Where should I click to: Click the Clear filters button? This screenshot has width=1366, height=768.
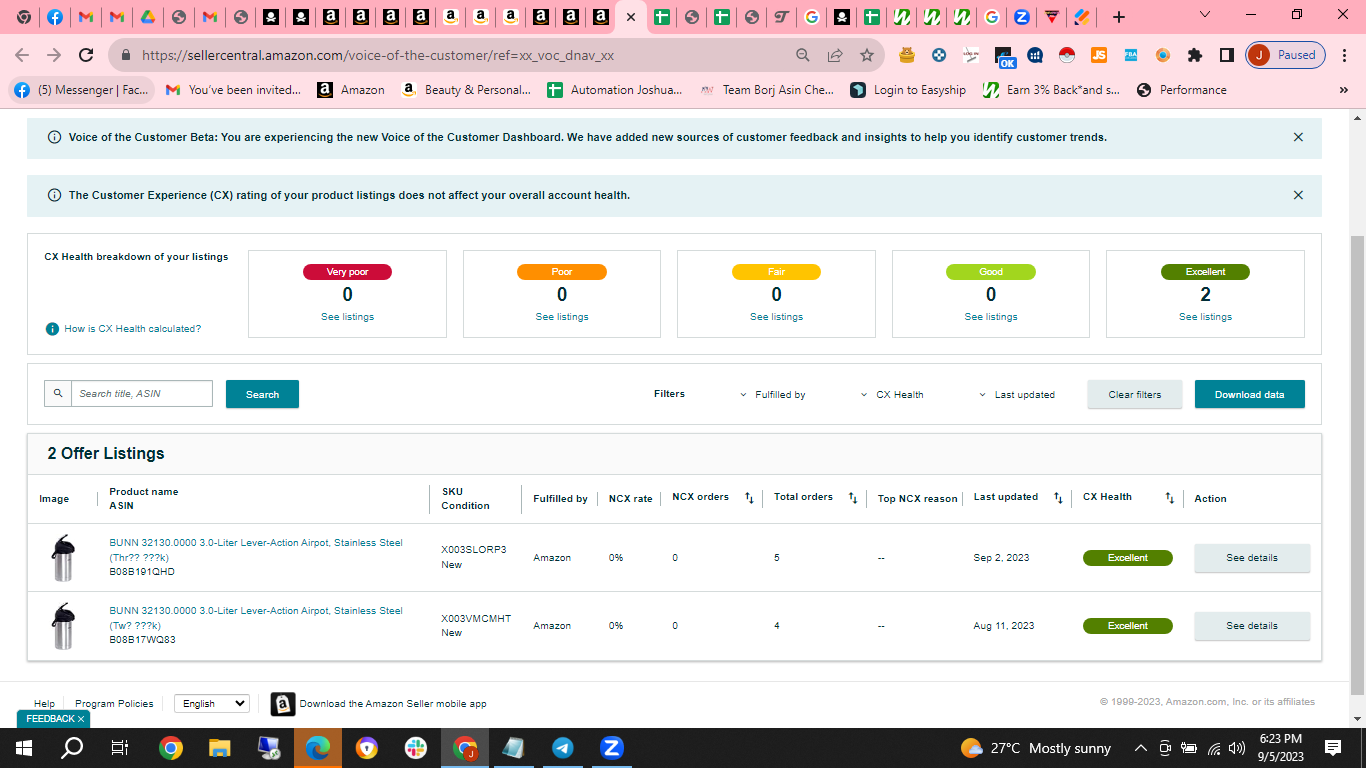coord(1135,394)
